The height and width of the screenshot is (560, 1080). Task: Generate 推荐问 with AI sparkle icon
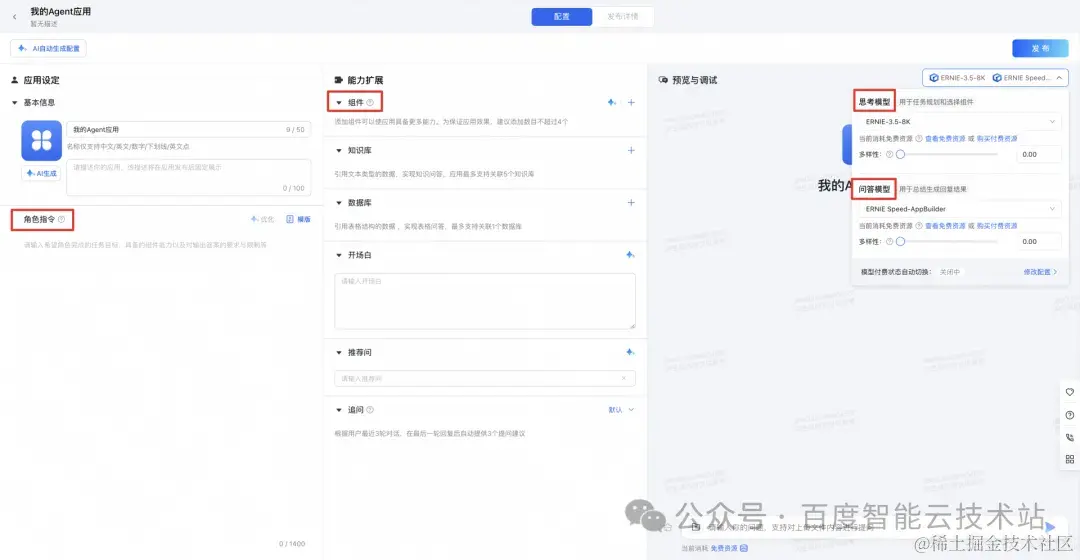[x=630, y=352]
